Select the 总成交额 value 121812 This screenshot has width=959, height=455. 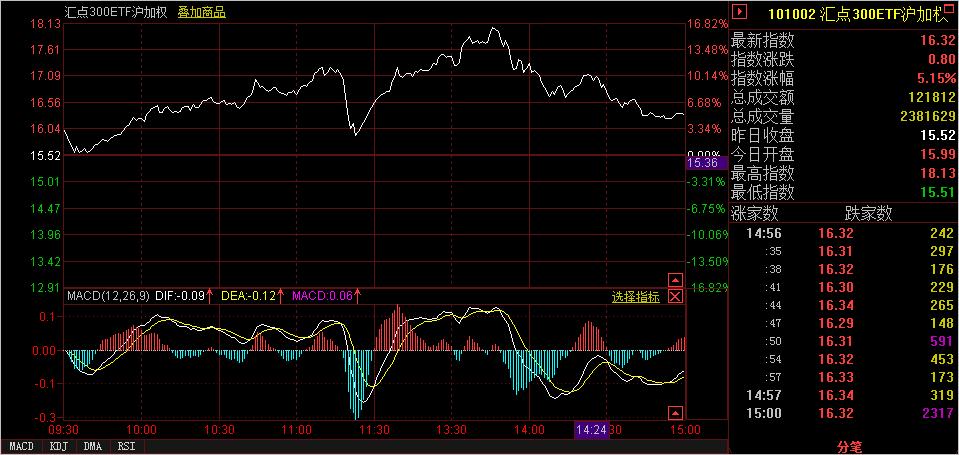[x=933, y=98]
